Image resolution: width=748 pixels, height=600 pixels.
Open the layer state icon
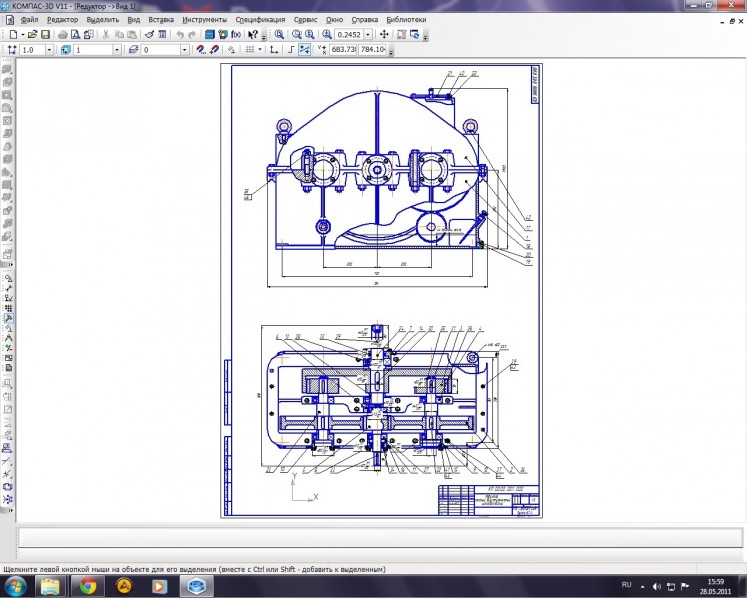click(x=134, y=50)
